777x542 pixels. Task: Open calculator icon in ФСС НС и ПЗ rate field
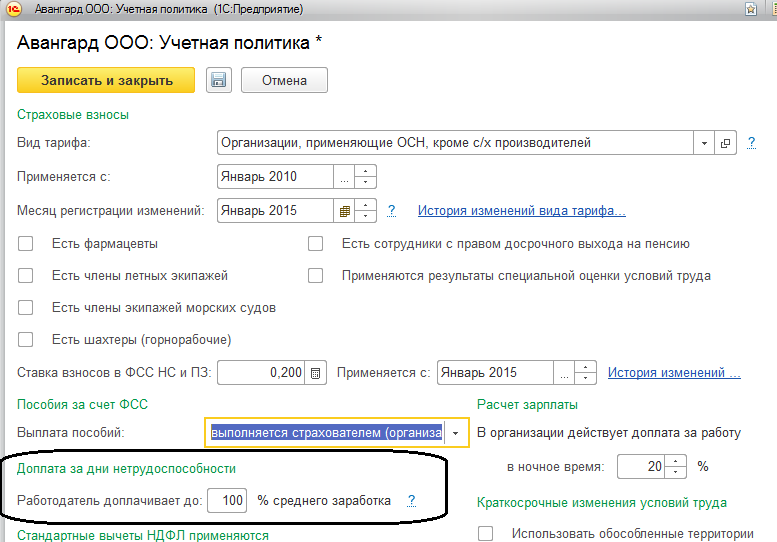pos(316,373)
